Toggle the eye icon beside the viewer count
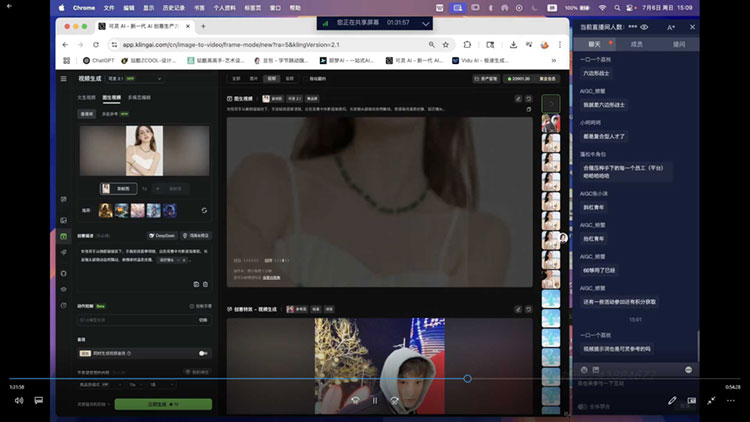The height and width of the screenshot is (422, 750). pos(644,27)
